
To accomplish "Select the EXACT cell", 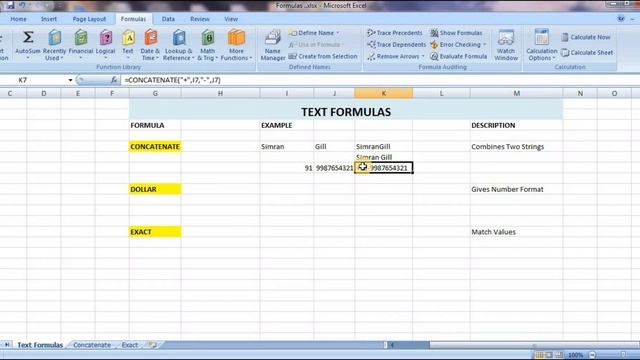I will (155, 232).
